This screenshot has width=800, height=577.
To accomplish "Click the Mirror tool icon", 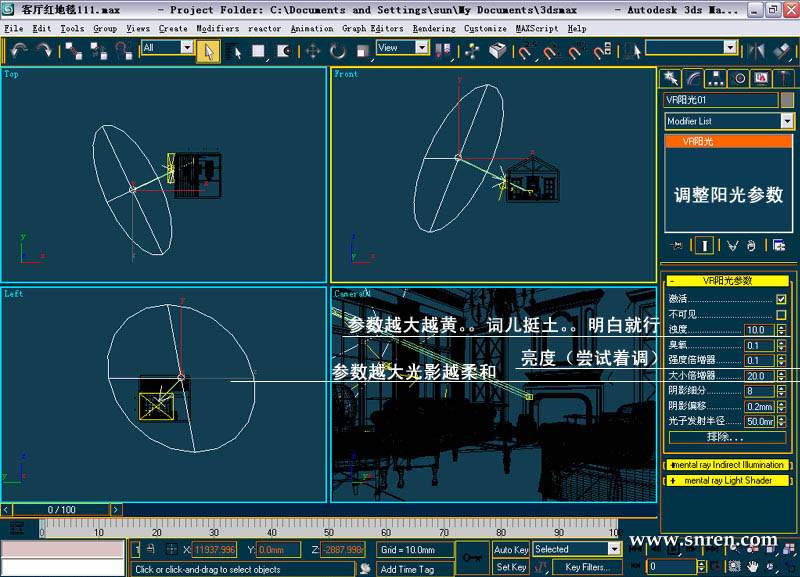I will click(x=757, y=49).
